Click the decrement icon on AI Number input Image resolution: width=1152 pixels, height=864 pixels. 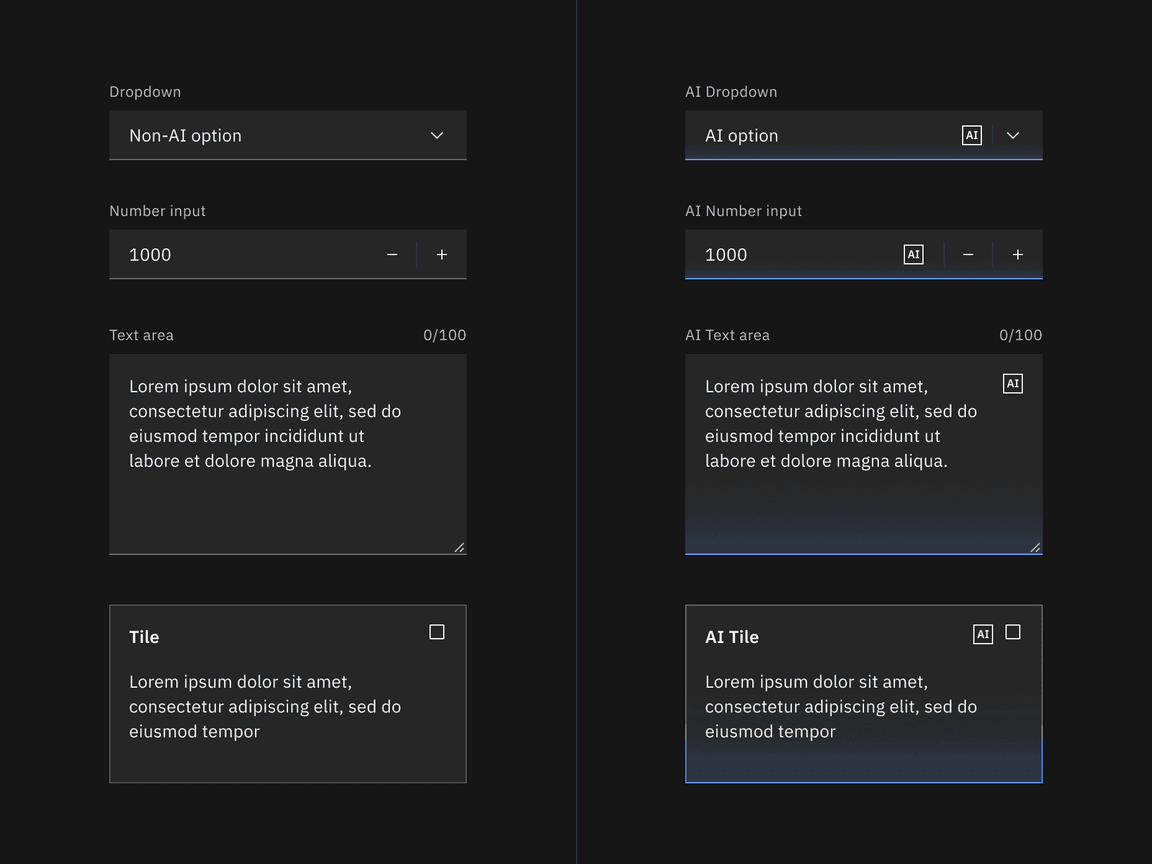968,254
